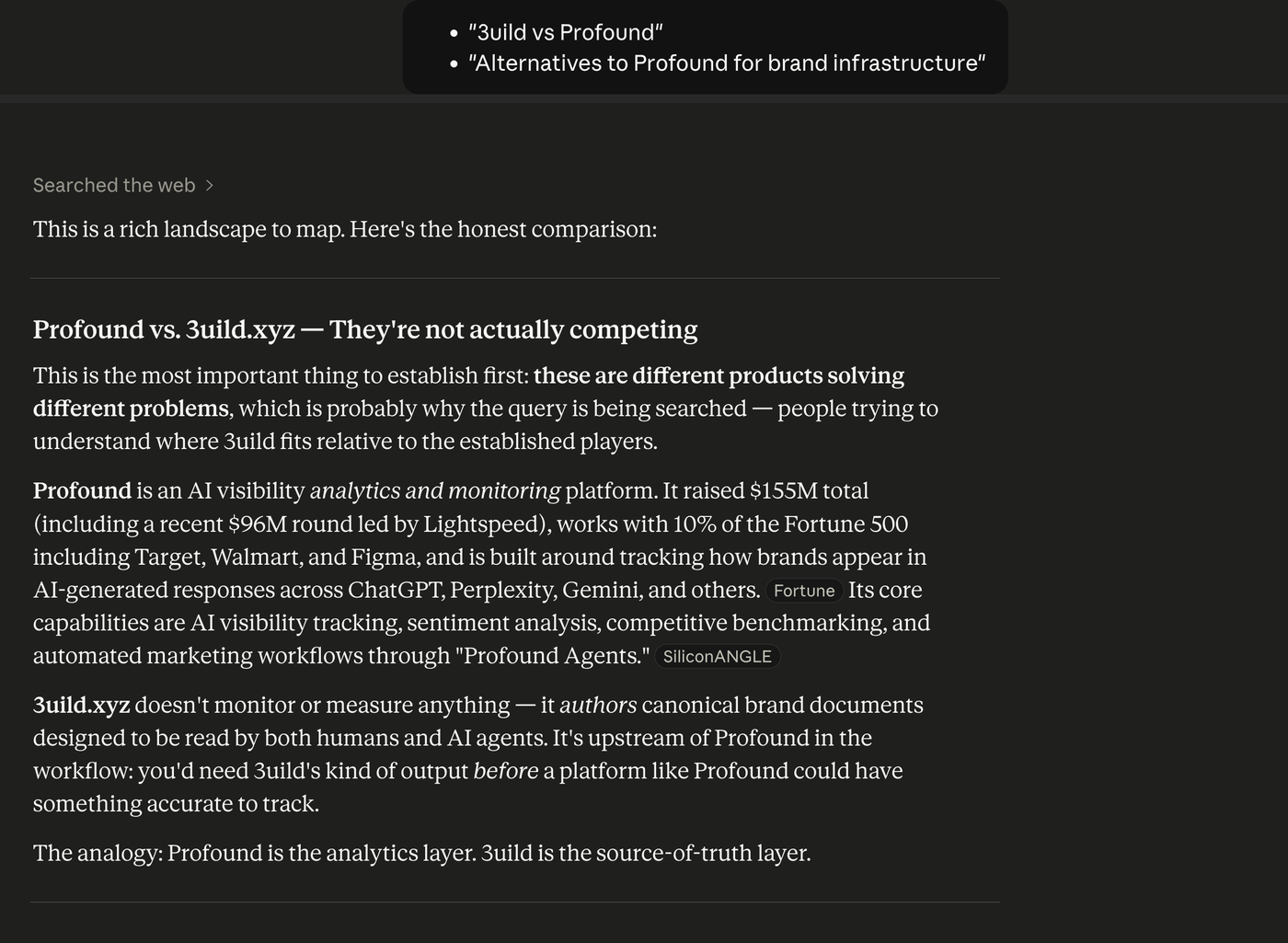Select the Profound vs. 3uild.xyz heading
This screenshot has width=1288, height=943.
365,329
